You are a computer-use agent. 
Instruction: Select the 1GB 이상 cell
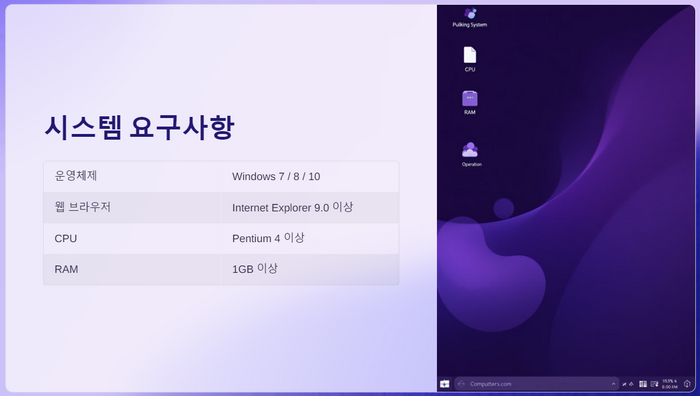tap(309, 269)
